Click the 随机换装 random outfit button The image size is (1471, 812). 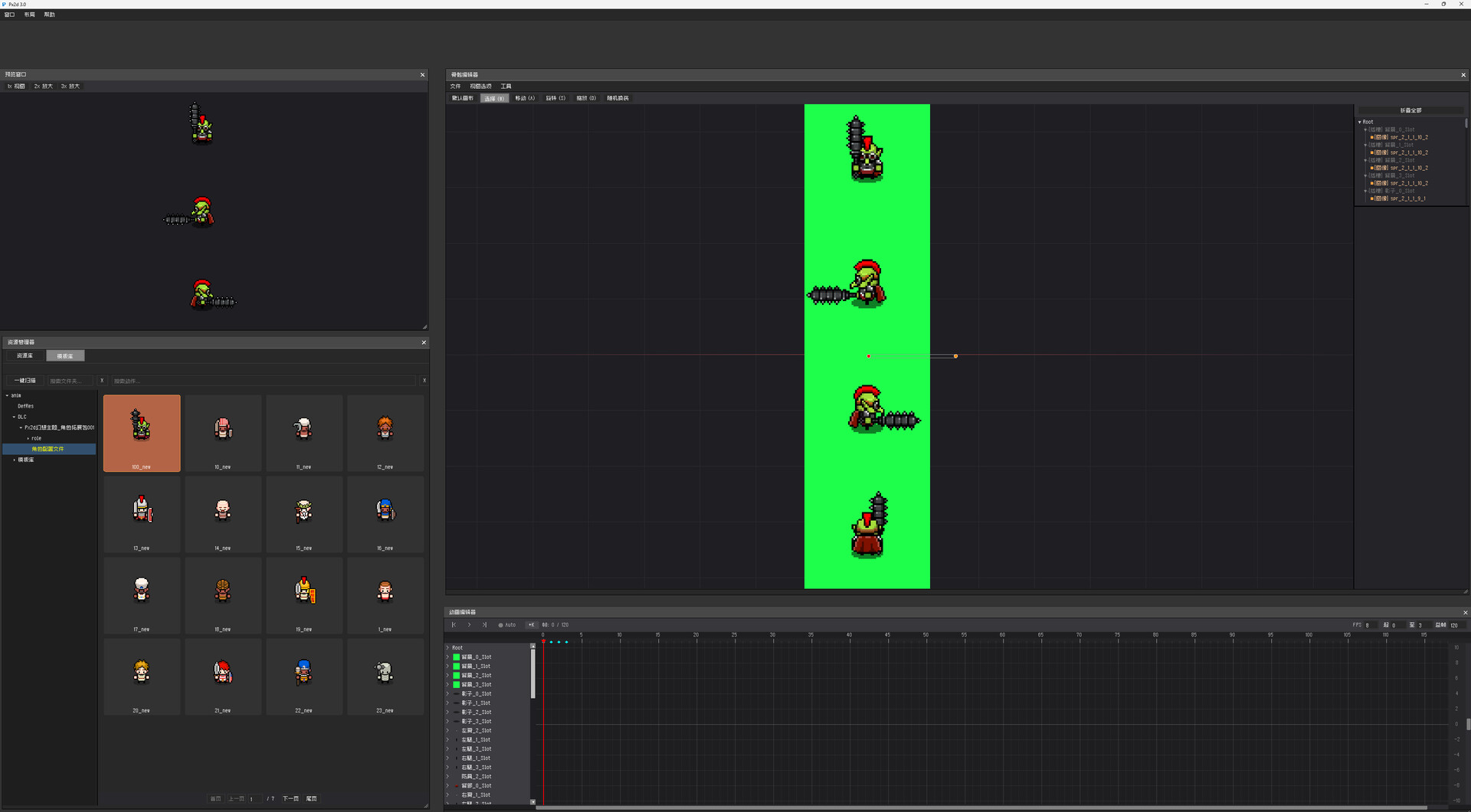pos(618,98)
